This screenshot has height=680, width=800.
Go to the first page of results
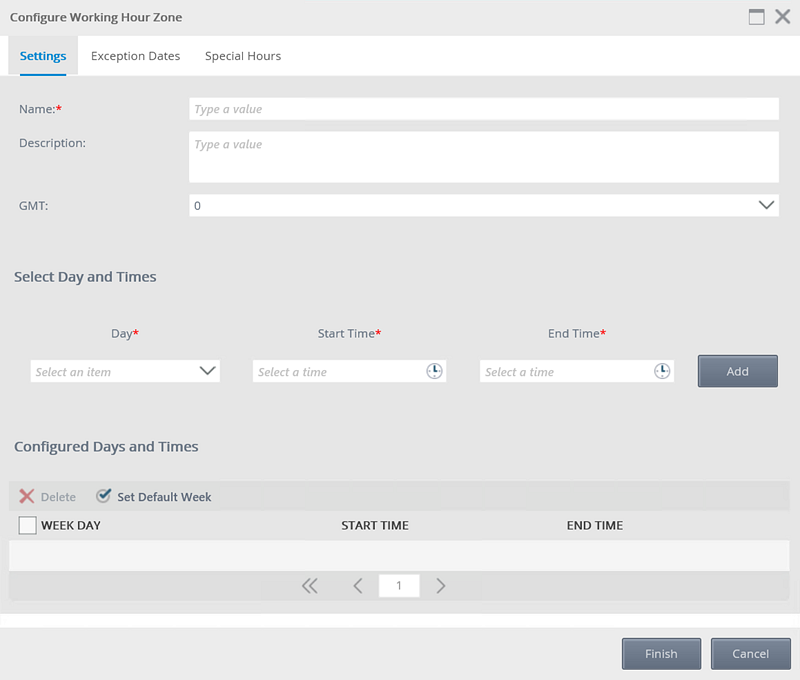[310, 586]
